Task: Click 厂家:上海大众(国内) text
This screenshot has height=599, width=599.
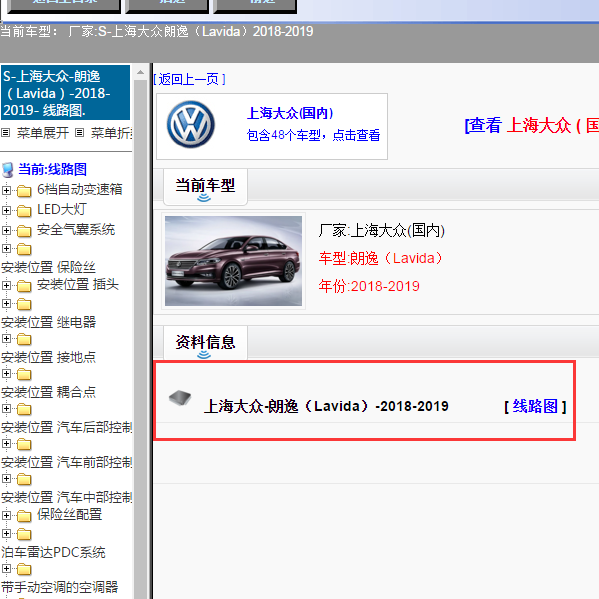Action: tap(382, 230)
